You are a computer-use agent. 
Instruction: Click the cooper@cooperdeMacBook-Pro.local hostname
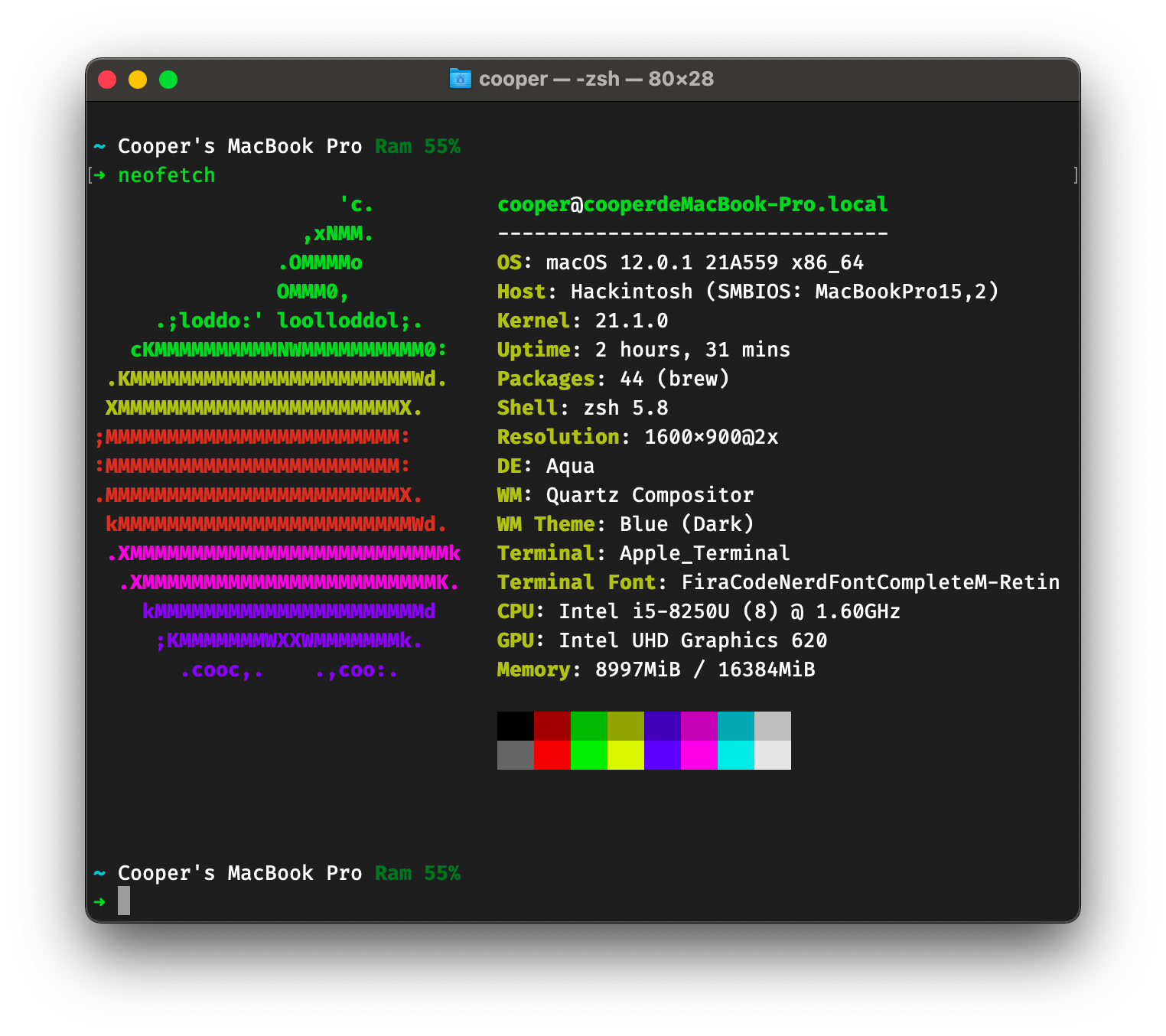click(x=692, y=204)
